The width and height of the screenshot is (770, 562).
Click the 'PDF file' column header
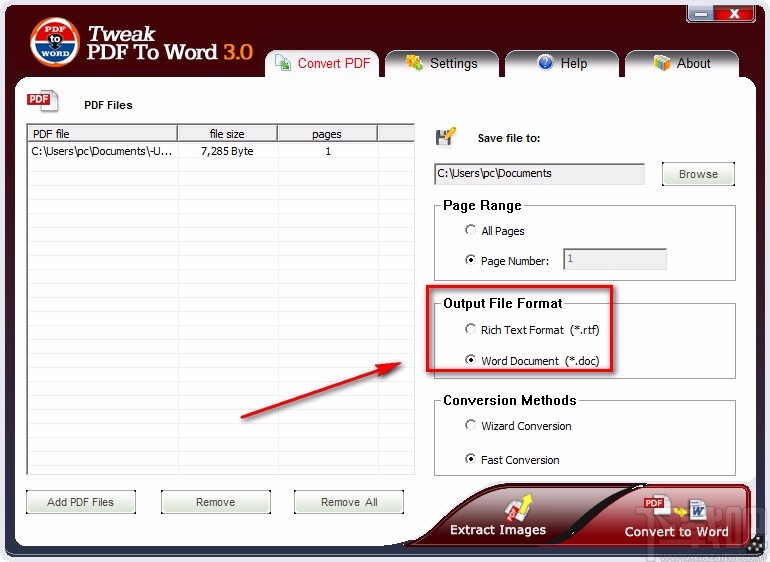click(103, 134)
